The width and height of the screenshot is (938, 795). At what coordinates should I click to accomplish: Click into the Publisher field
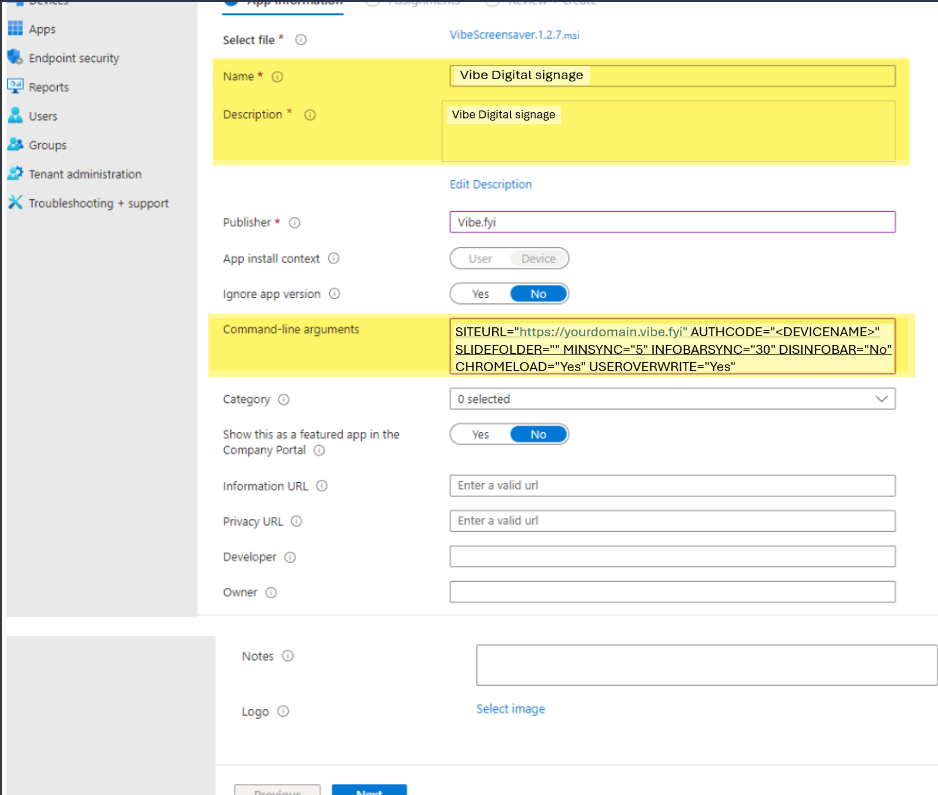pyautogui.click(x=672, y=222)
